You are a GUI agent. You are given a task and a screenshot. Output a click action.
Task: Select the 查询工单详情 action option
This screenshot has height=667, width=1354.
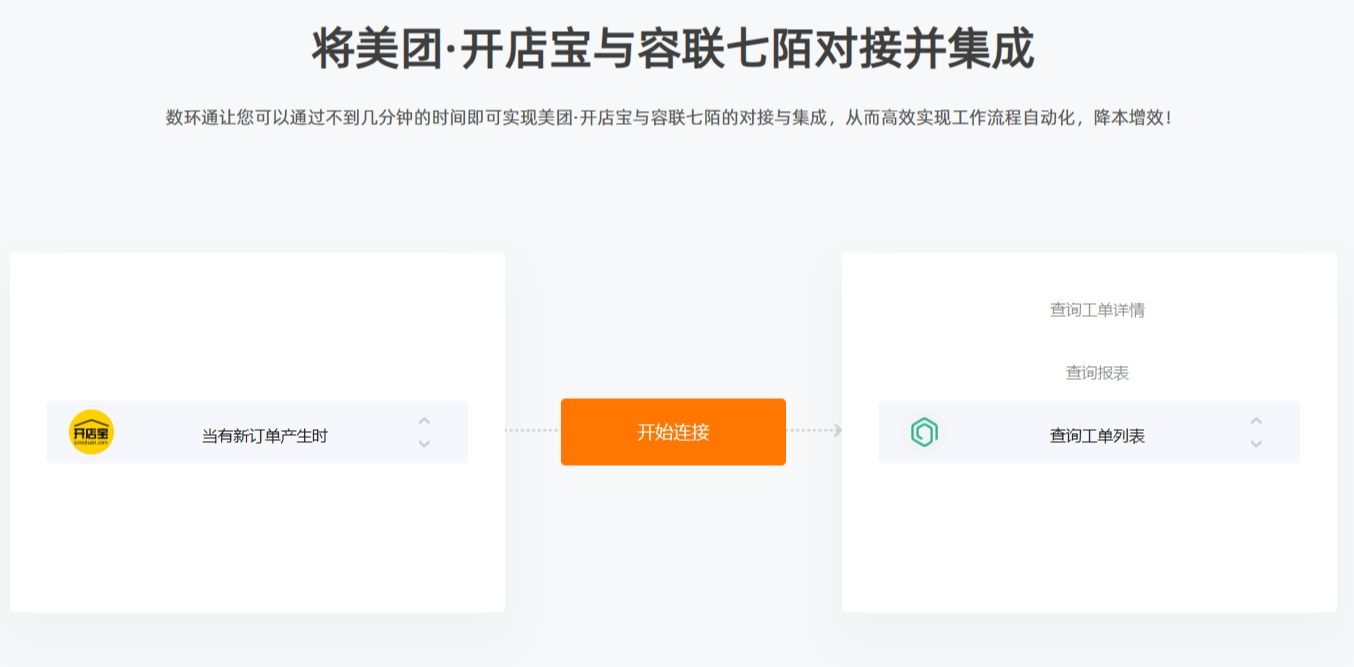(1097, 310)
